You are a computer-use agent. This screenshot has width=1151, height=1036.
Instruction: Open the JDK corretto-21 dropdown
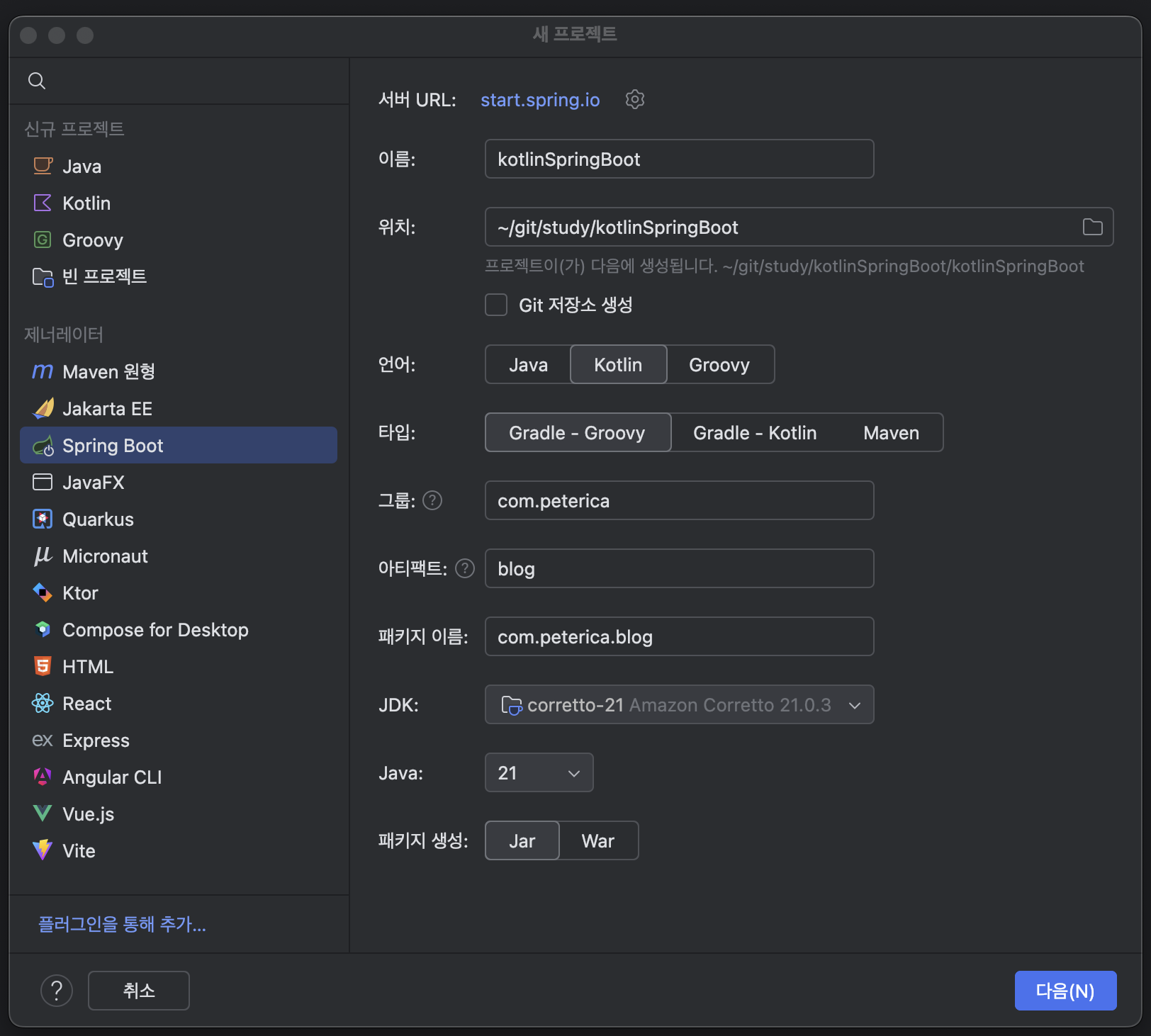[x=679, y=704]
